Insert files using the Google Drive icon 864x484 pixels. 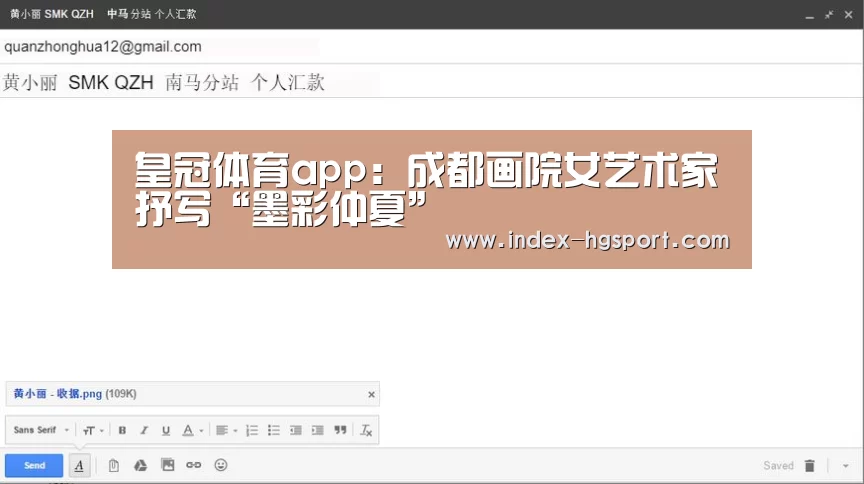pyautogui.click(x=141, y=465)
